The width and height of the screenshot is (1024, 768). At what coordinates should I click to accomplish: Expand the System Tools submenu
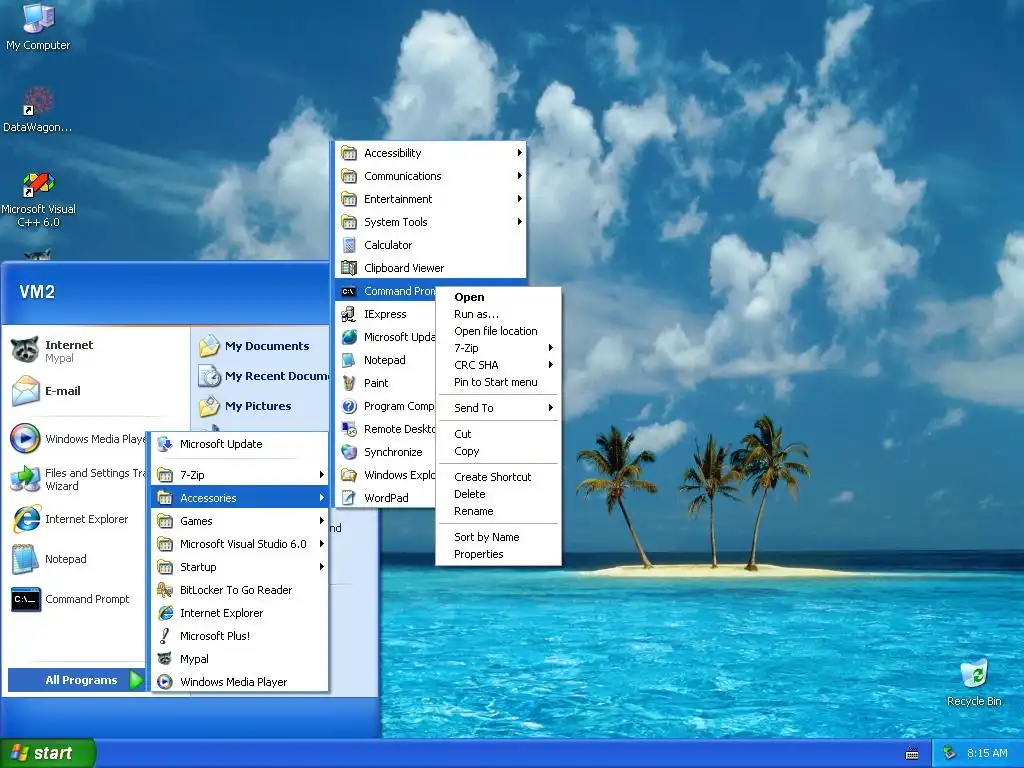pyautogui.click(x=430, y=222)
